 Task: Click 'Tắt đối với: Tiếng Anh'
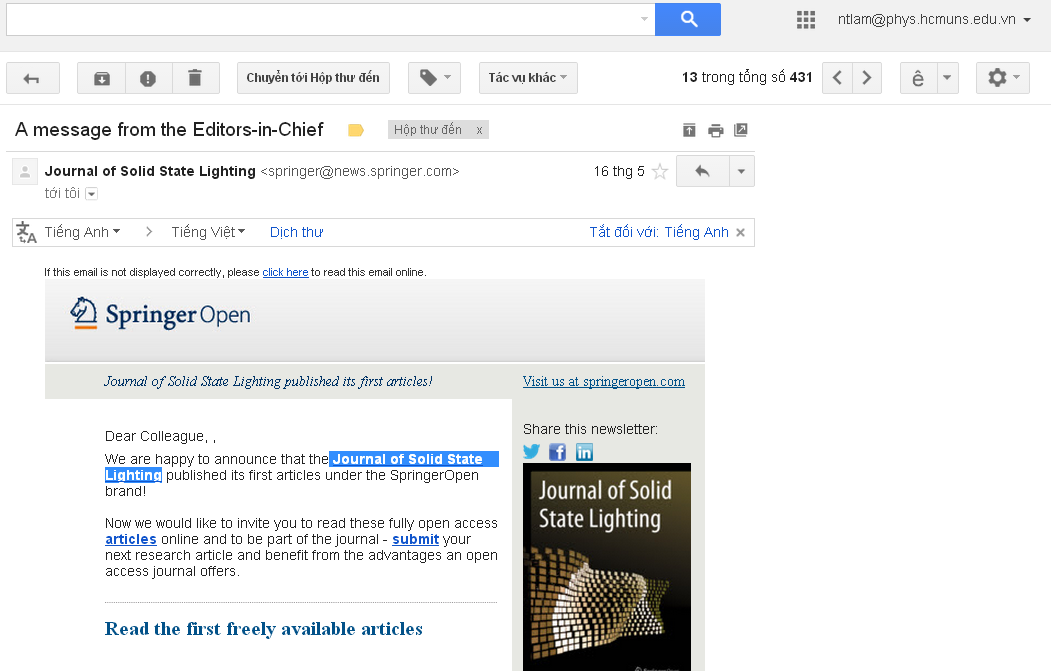click(x=659, y=232)
